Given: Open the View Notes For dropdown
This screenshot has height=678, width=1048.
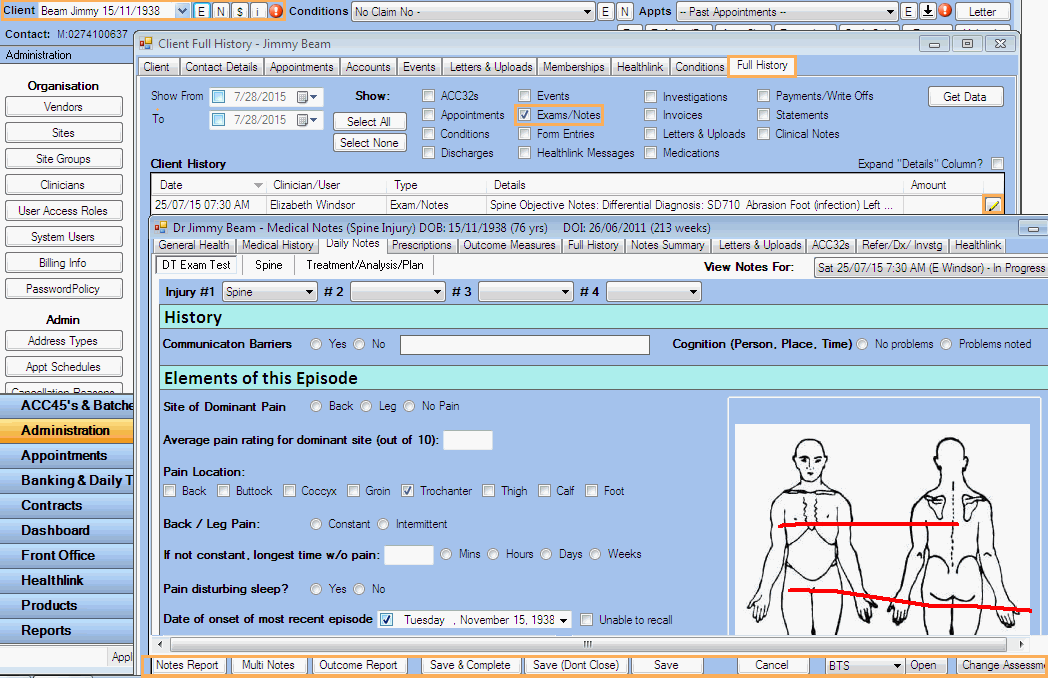Looking at the screenshot, I should pos(930,268).
